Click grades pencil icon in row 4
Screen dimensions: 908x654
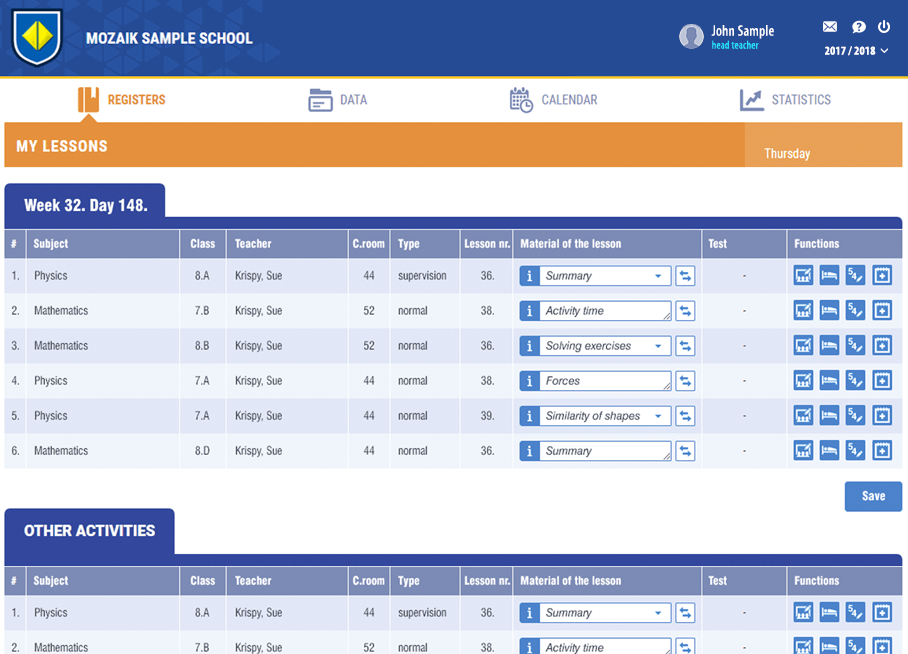click(855, 381)
